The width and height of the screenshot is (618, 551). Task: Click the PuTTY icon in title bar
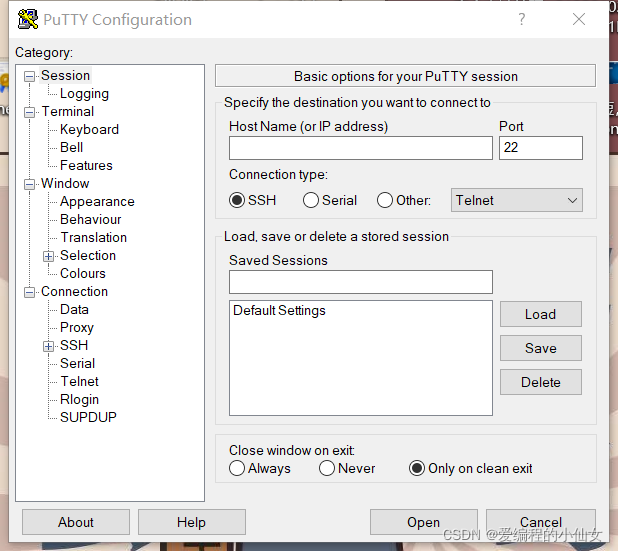click(28, 19)
